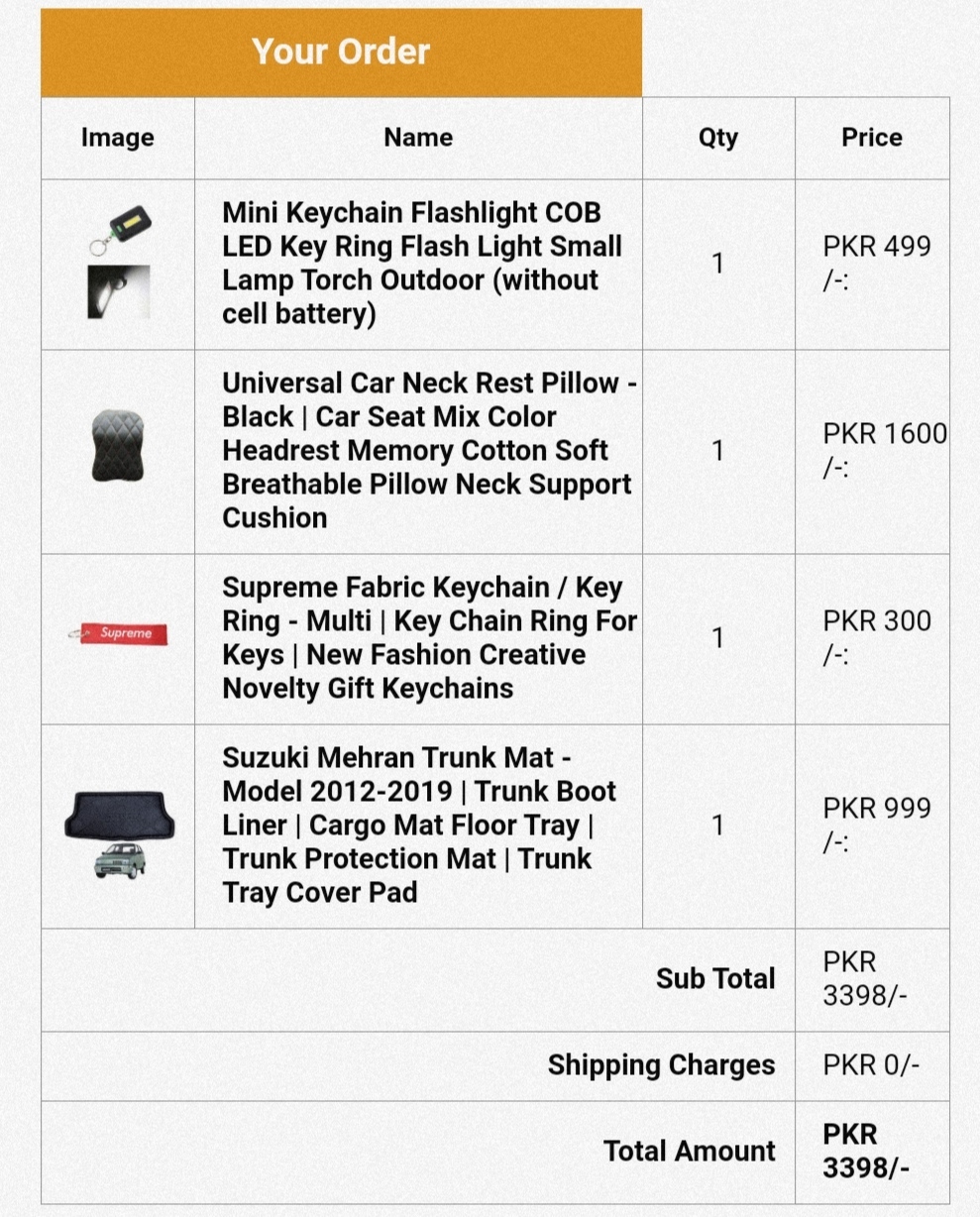Click the bold Total Amount value
This screenshot has height=1217, width=980.
pyautogui.click(x=865, y=1152)
